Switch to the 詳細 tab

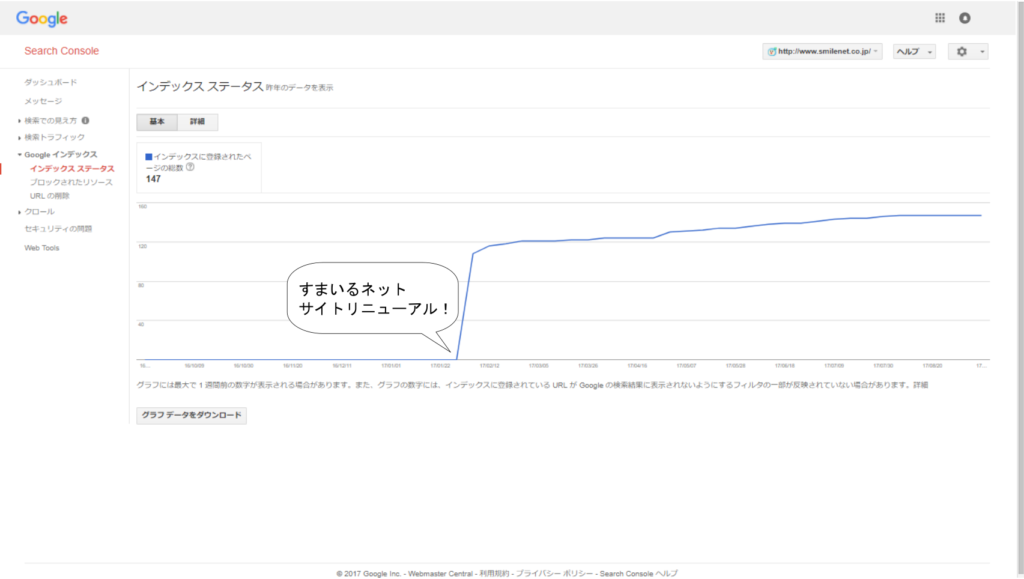click(x=197, y=121)
